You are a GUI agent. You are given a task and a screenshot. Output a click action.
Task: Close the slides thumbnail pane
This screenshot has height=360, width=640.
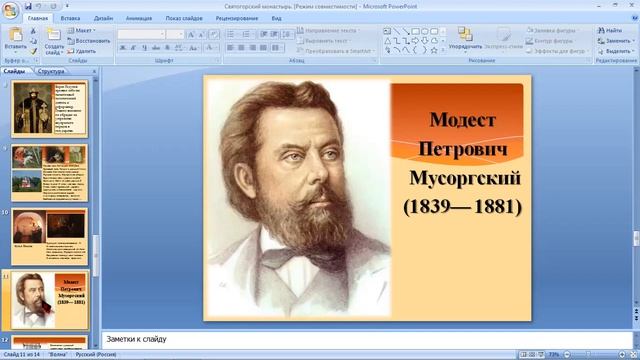pos(94,71)
